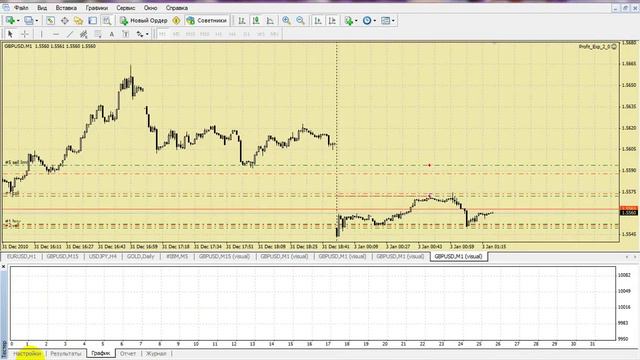Zoom out of the chart
The height and width of the screenshot is (360, 640).
click(x=300, y=20)
